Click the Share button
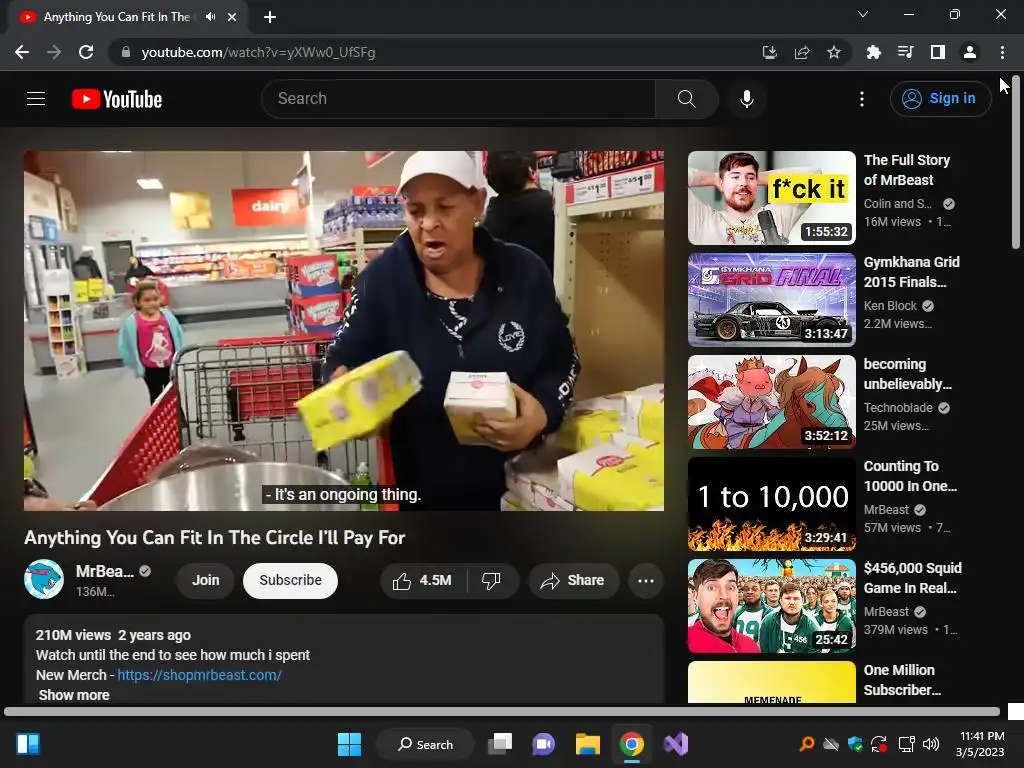Image resolution: width=1024 pixels, height=768 pixels. coord(573,581)
